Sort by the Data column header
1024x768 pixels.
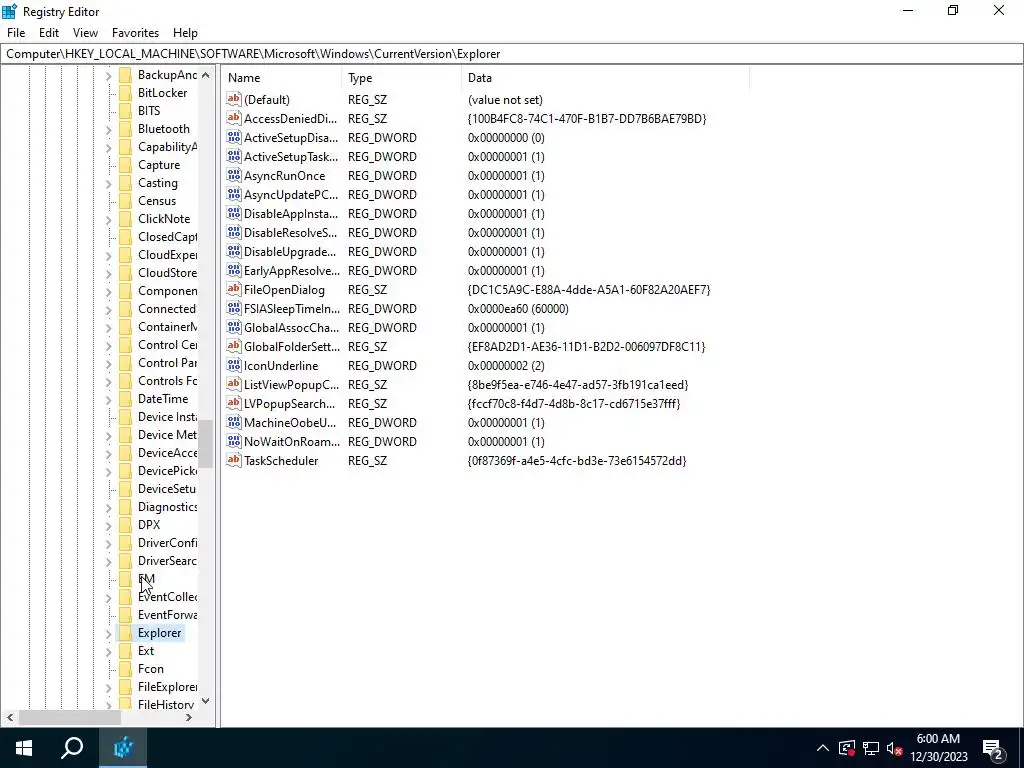[x=605, y=78]
